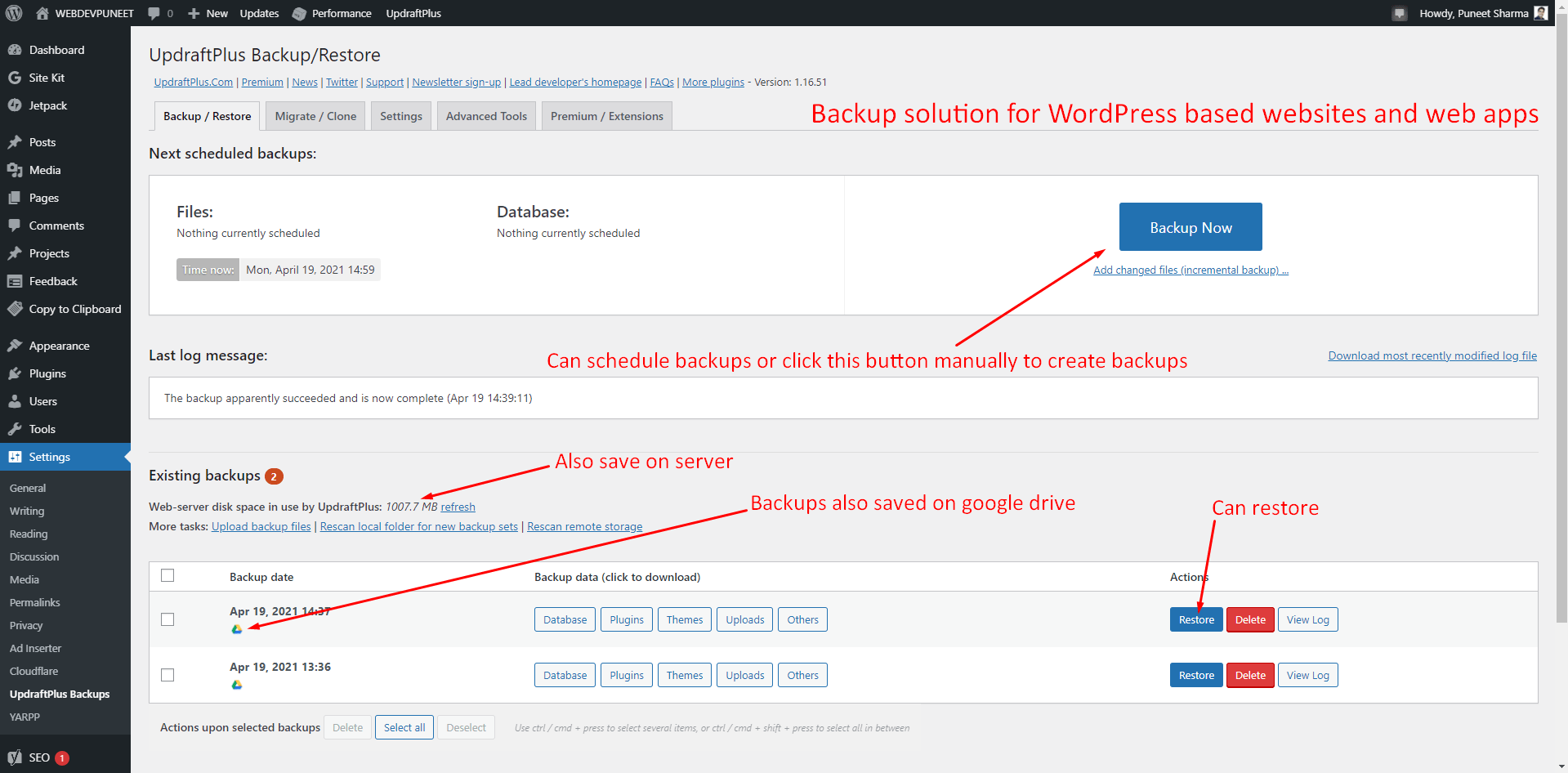
Task: Click the Plugins plug icon
Action: (15, 373)
